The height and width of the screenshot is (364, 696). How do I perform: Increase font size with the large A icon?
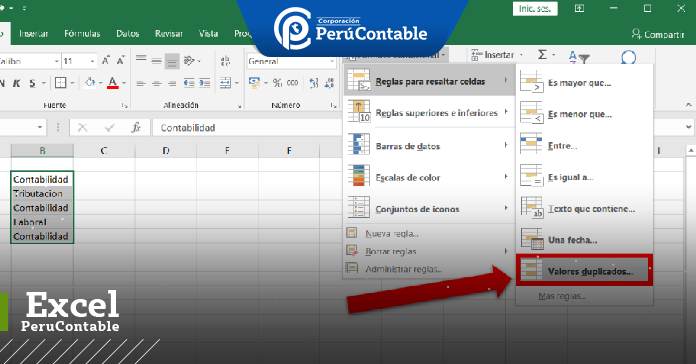[106, 60]
